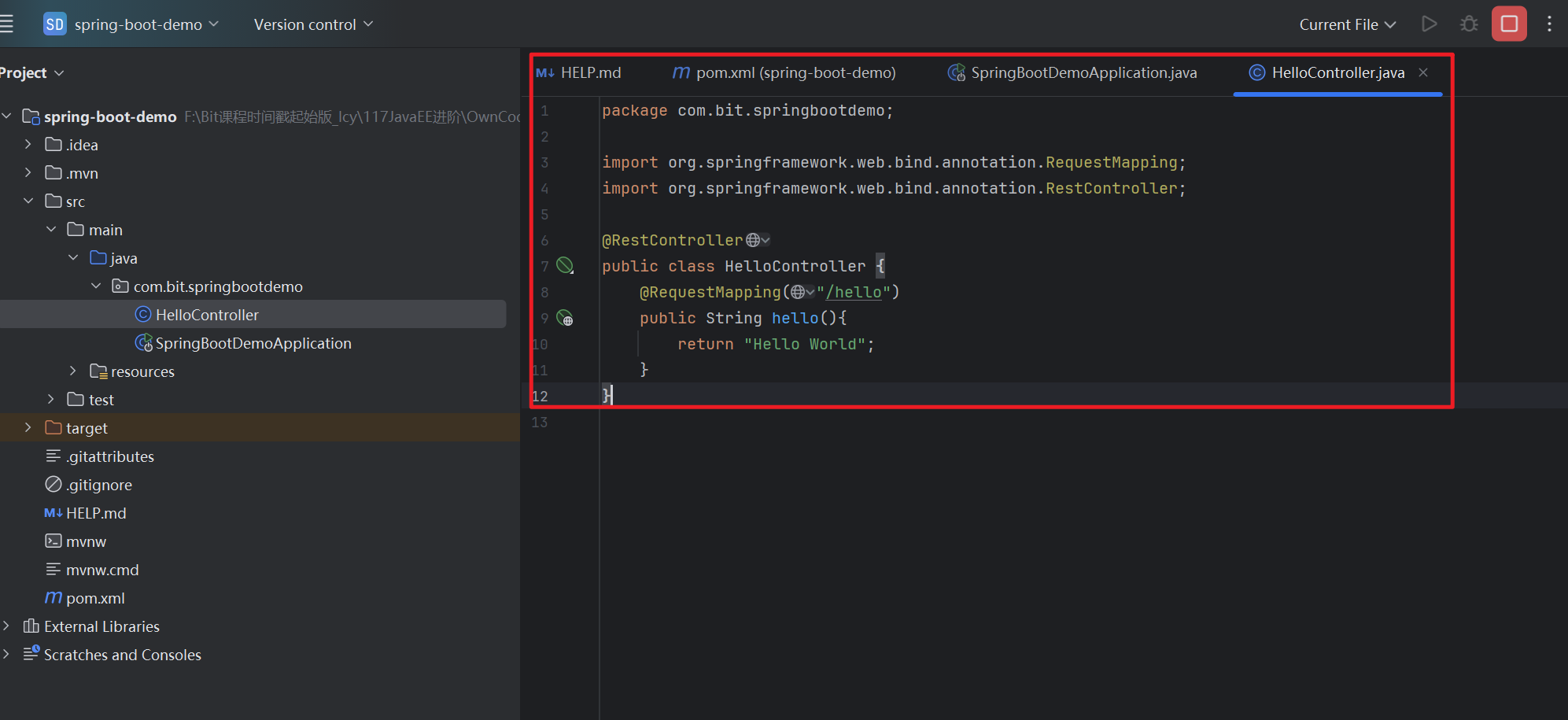The width and height of the screenshot is (1568, 720).
Task: Click the src folder icon
Action: 53,201
